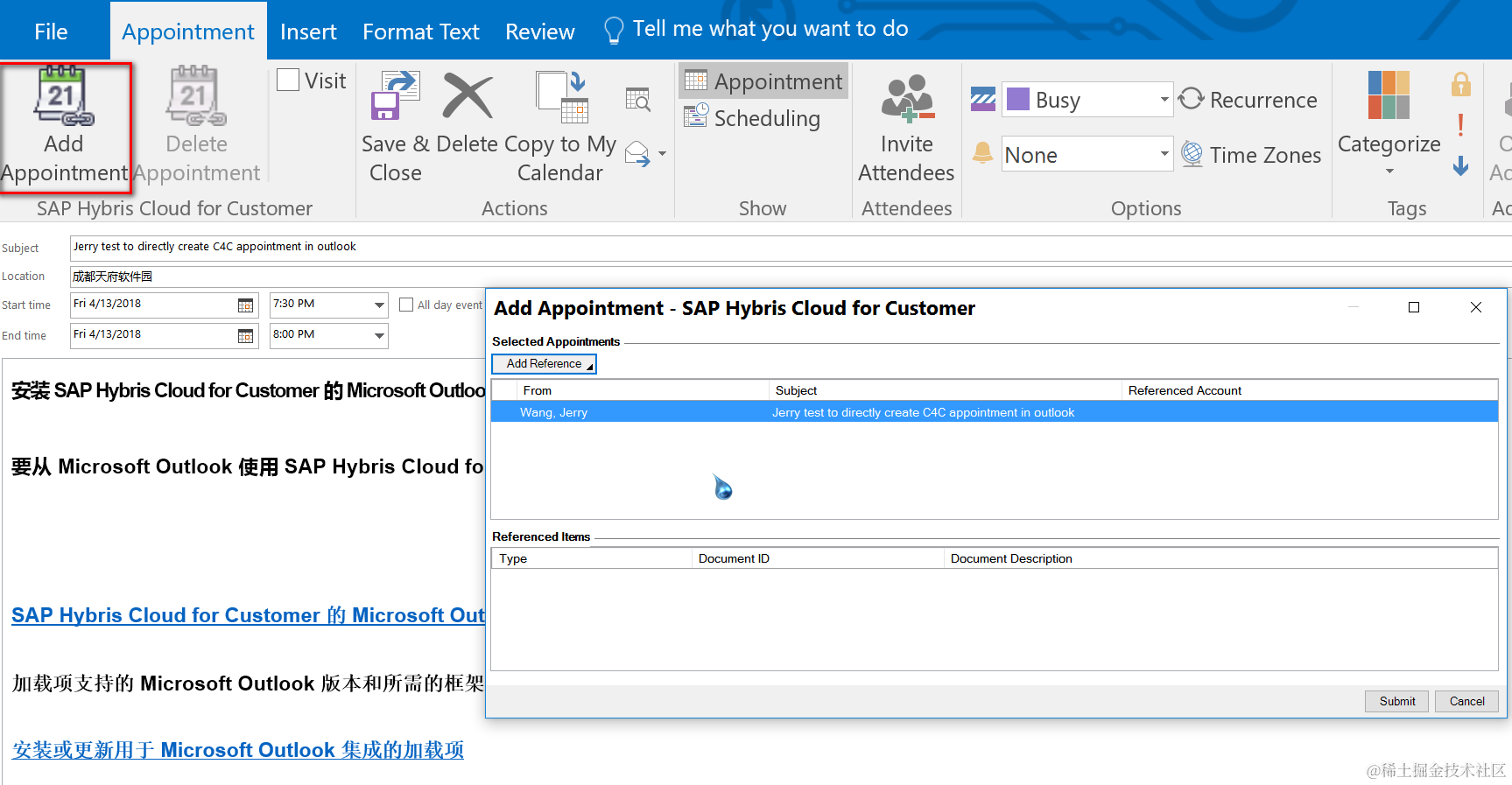The height and width of the screenshot is (785, 1512).
Task: Open the 安装或更新用于 Microsoft Outlook link
Action: click(237, 750)
